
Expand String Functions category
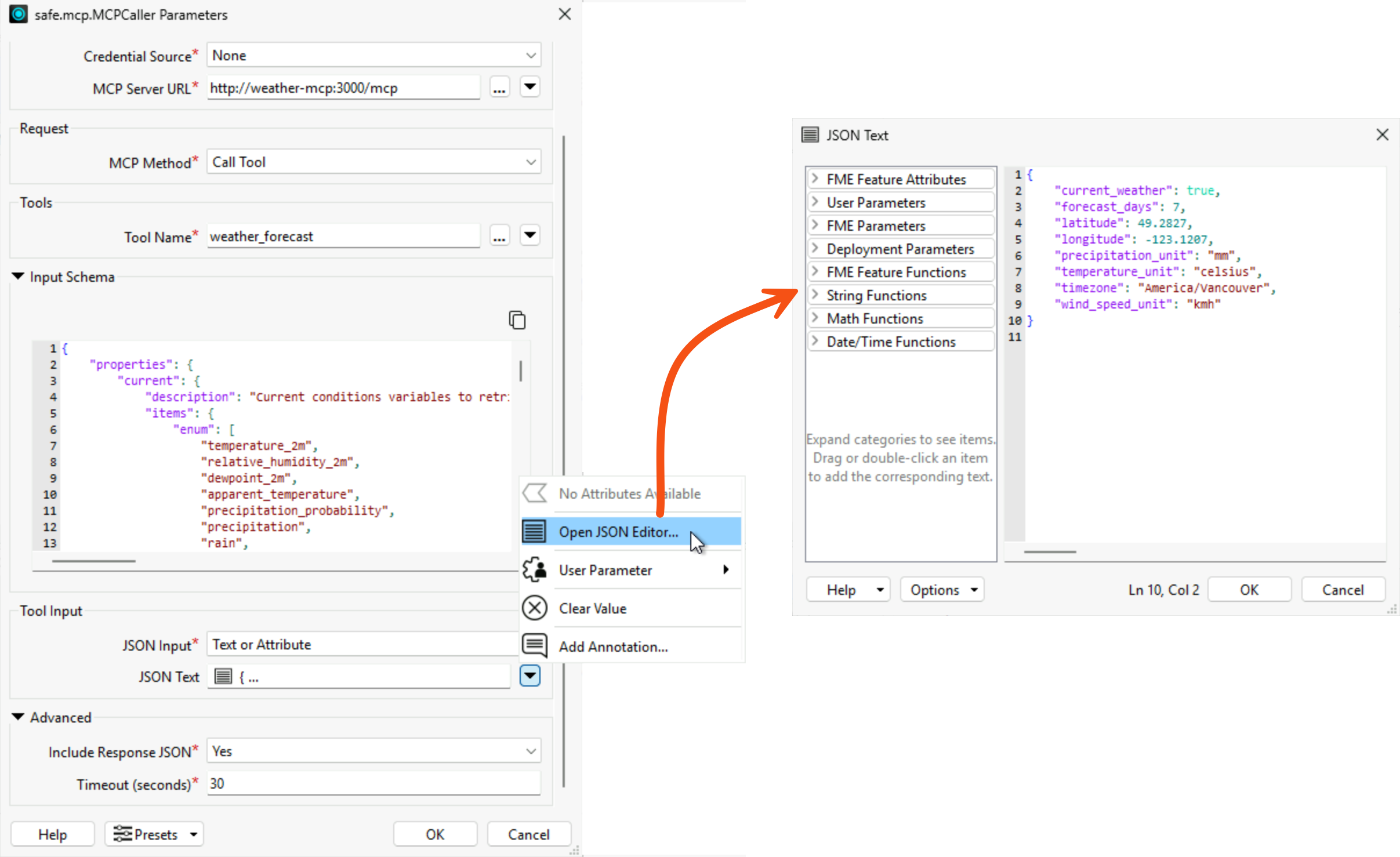coord(815,295)
